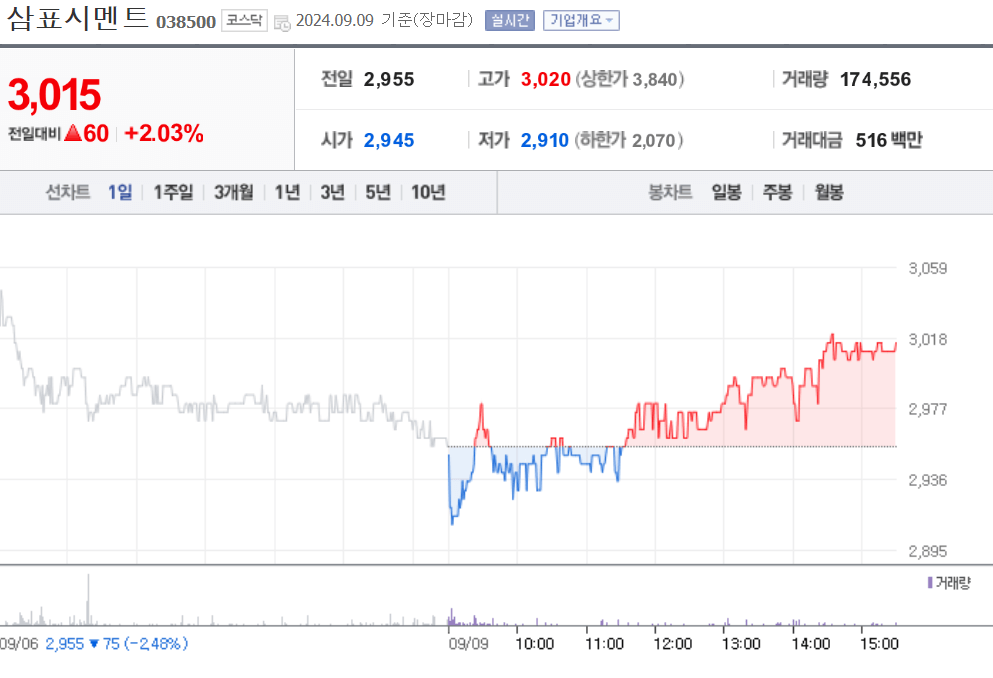Click the current price 3,015
The width and height of the screenshot is (993, 678).
54,94
